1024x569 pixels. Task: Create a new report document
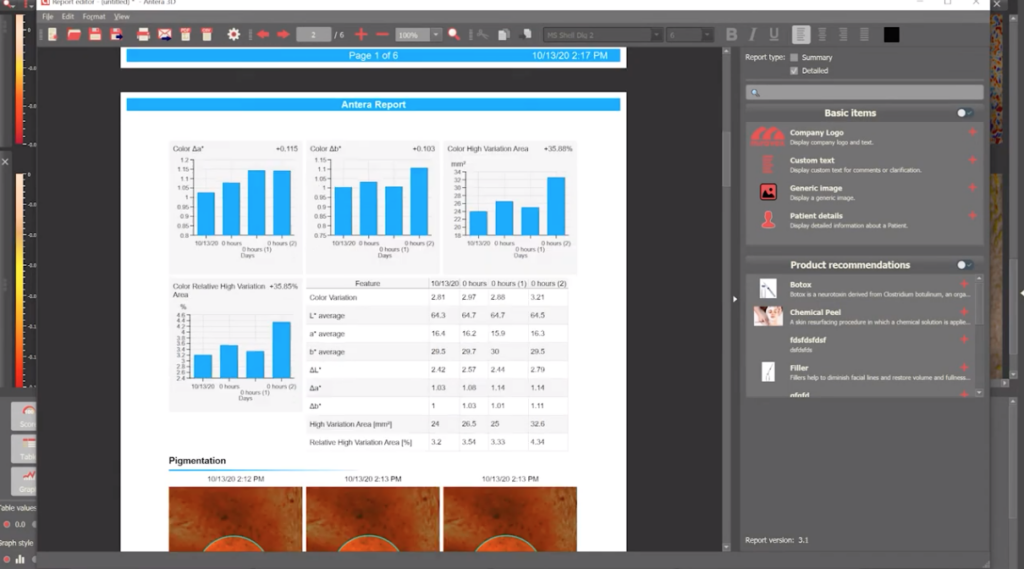click(52, 35)
